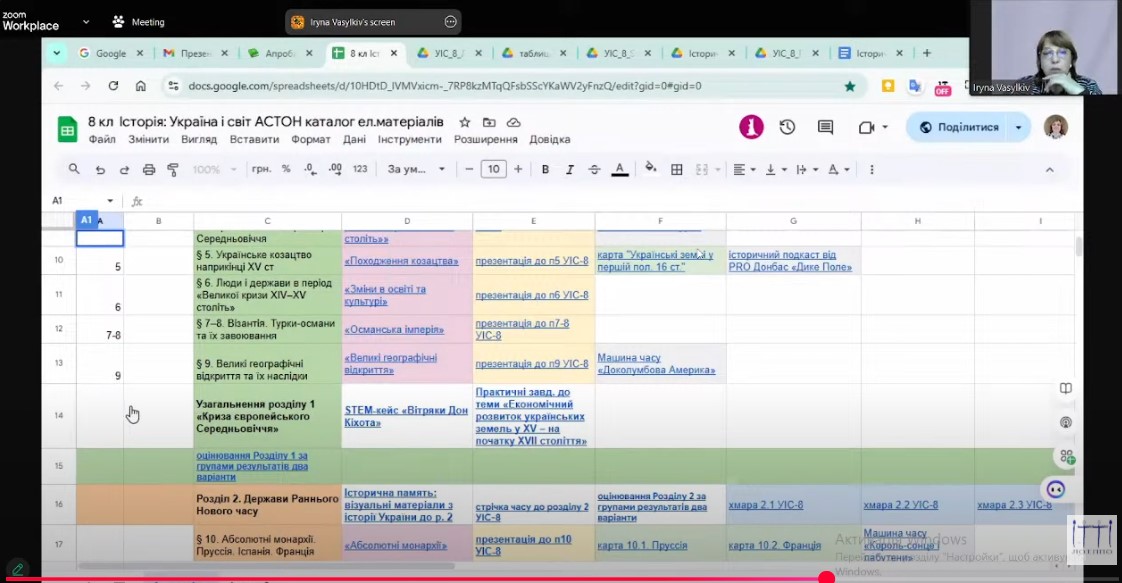The image size is (1122, 583).
Task: Click the print icon in toolbar
Action: point(149,170)
